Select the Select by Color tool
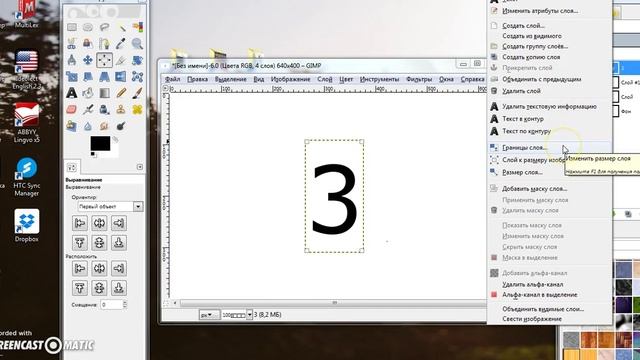Screen dimensions: 640x360 click(138, 27)
